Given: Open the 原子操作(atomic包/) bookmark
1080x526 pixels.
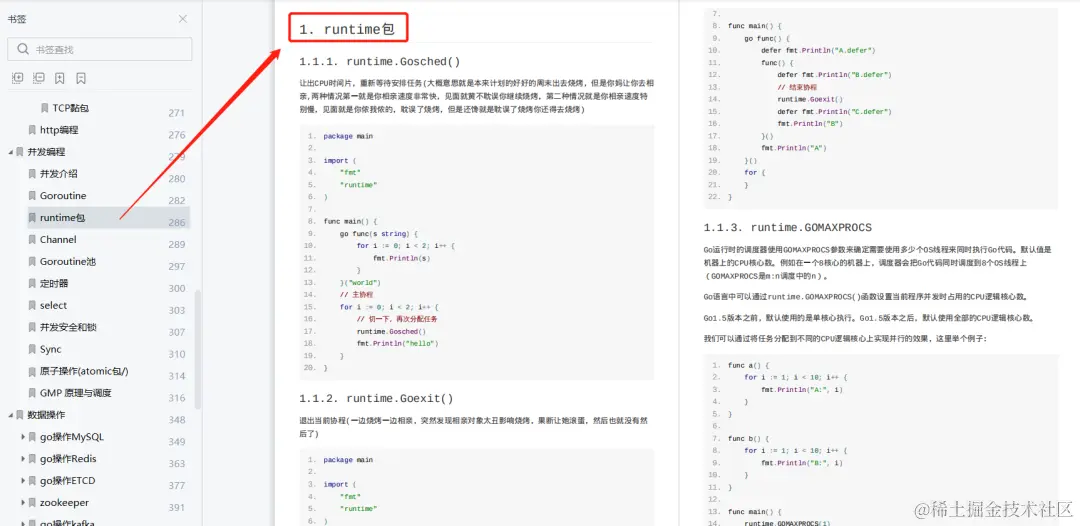Looking at the screenshot, I should [84, 372].
